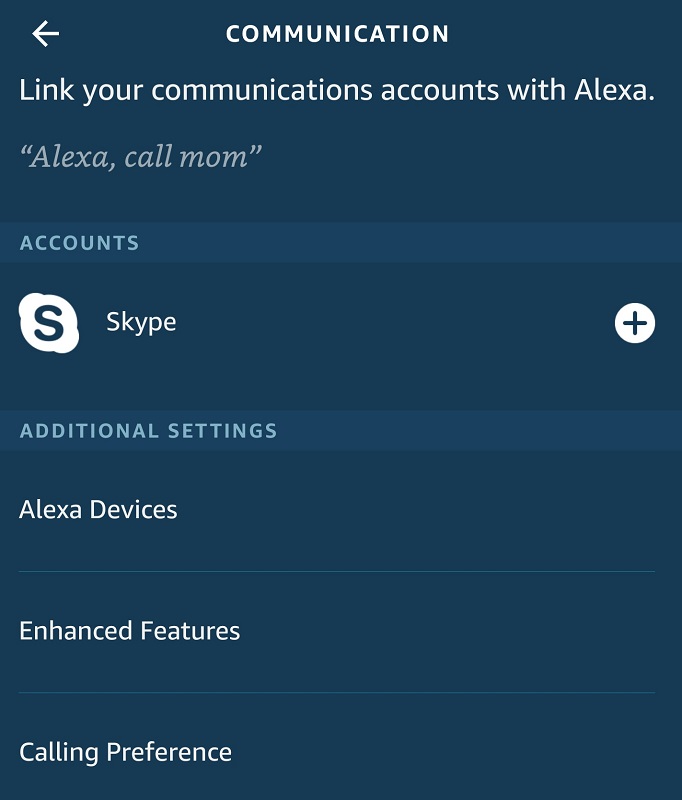
Task: Click the Skype logo icon
Action: click(x=49, y=322)
